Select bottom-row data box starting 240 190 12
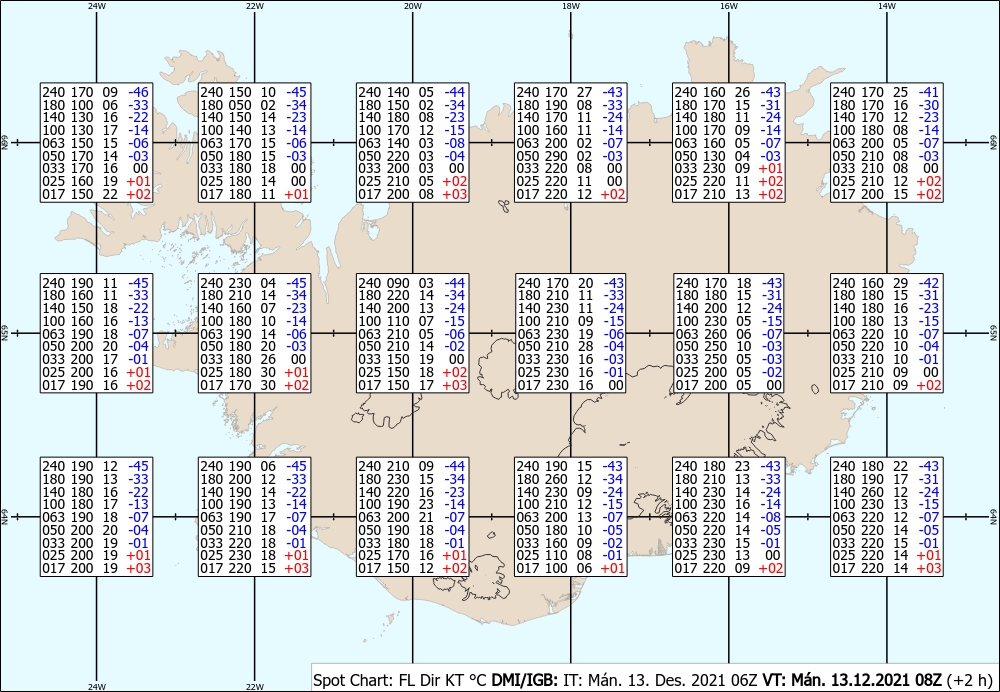This screenshot has height=692, width=1000. point(96,517)
